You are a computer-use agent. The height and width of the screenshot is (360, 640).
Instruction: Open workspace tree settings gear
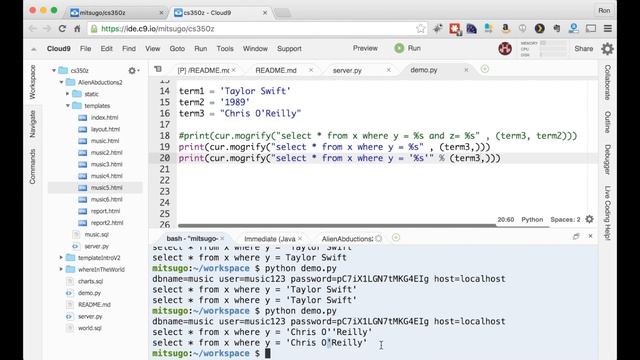(132, 71)
